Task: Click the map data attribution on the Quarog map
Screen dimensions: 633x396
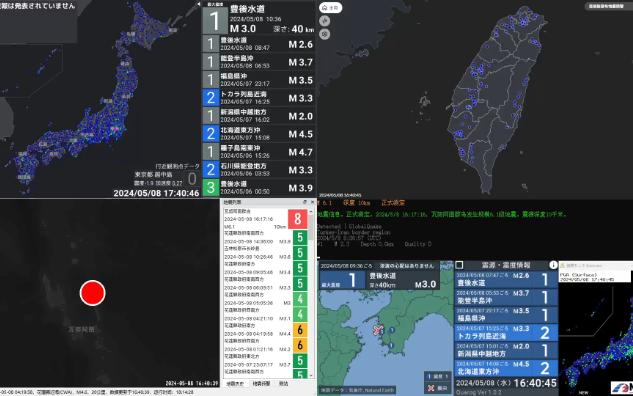Action: point(357,390)
